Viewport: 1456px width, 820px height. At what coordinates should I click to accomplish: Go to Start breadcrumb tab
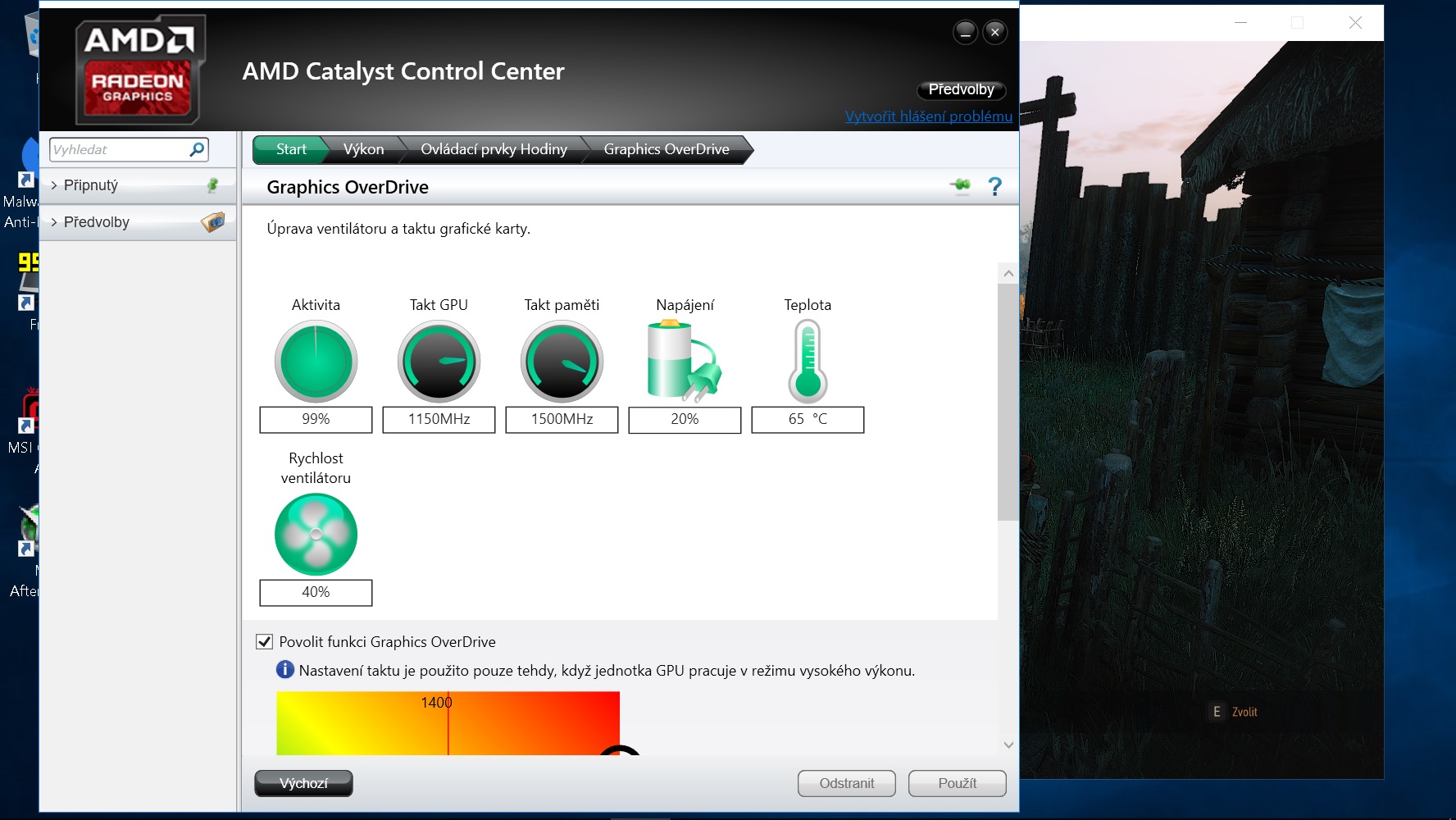pos(291,149)
